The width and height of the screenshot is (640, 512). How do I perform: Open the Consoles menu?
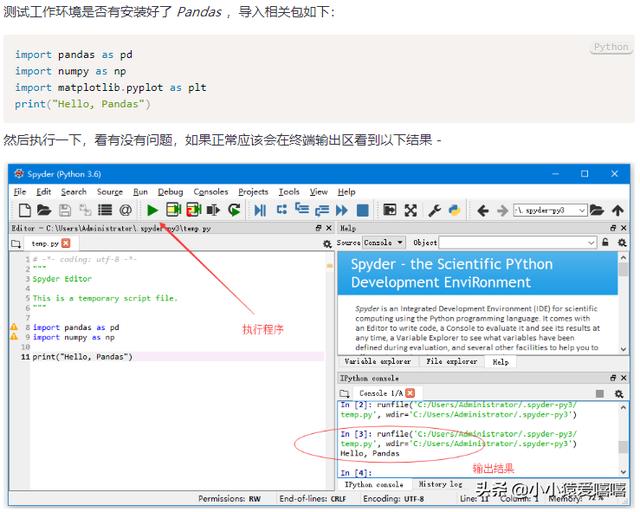tap(211, 192)
